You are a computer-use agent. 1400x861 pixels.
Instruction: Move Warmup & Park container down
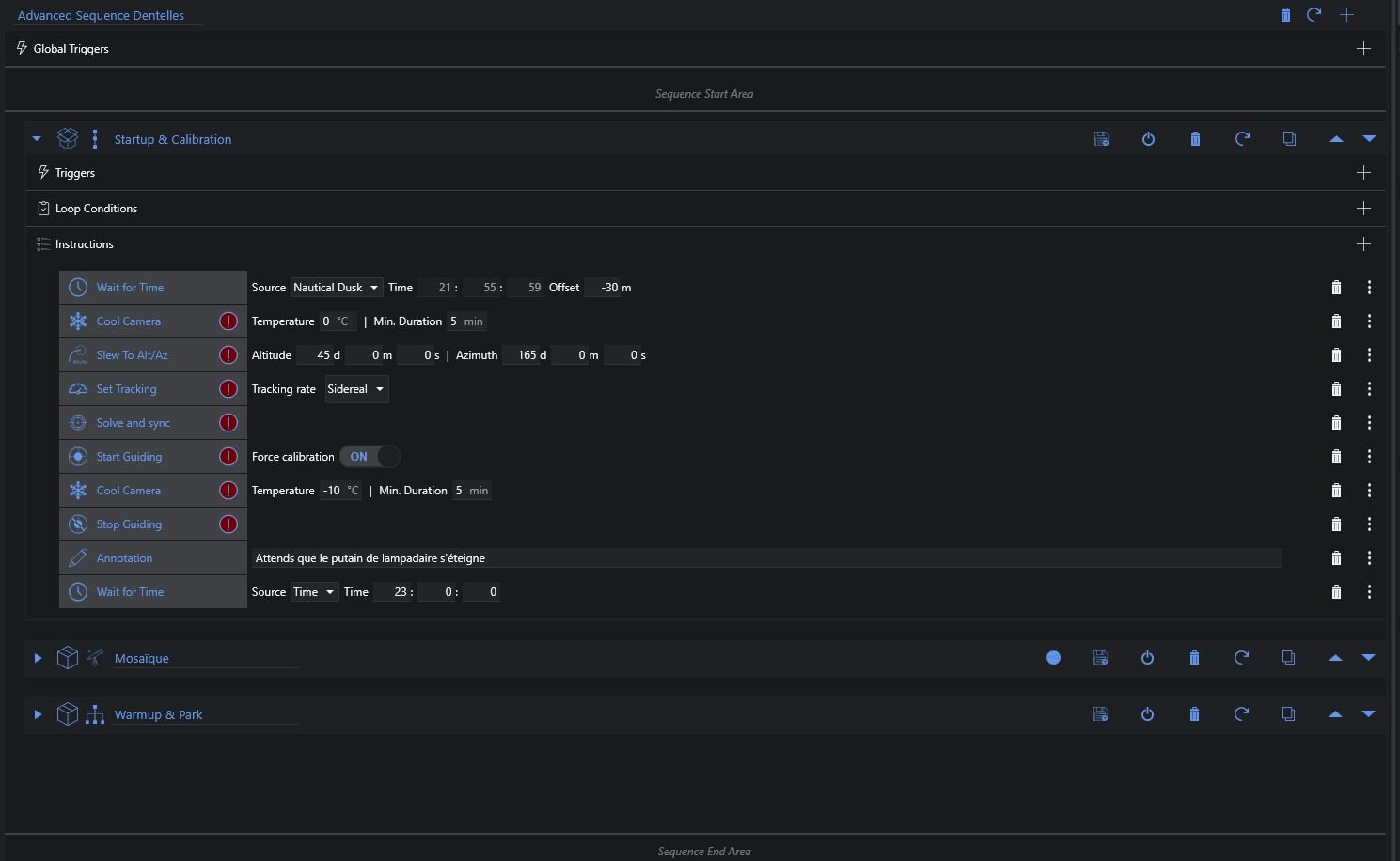[1368, 714]
